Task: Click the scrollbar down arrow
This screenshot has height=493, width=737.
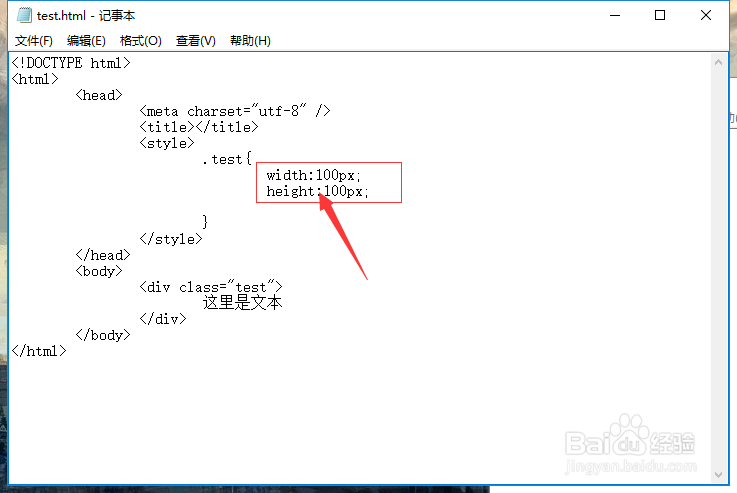Action: click(718, 475)
